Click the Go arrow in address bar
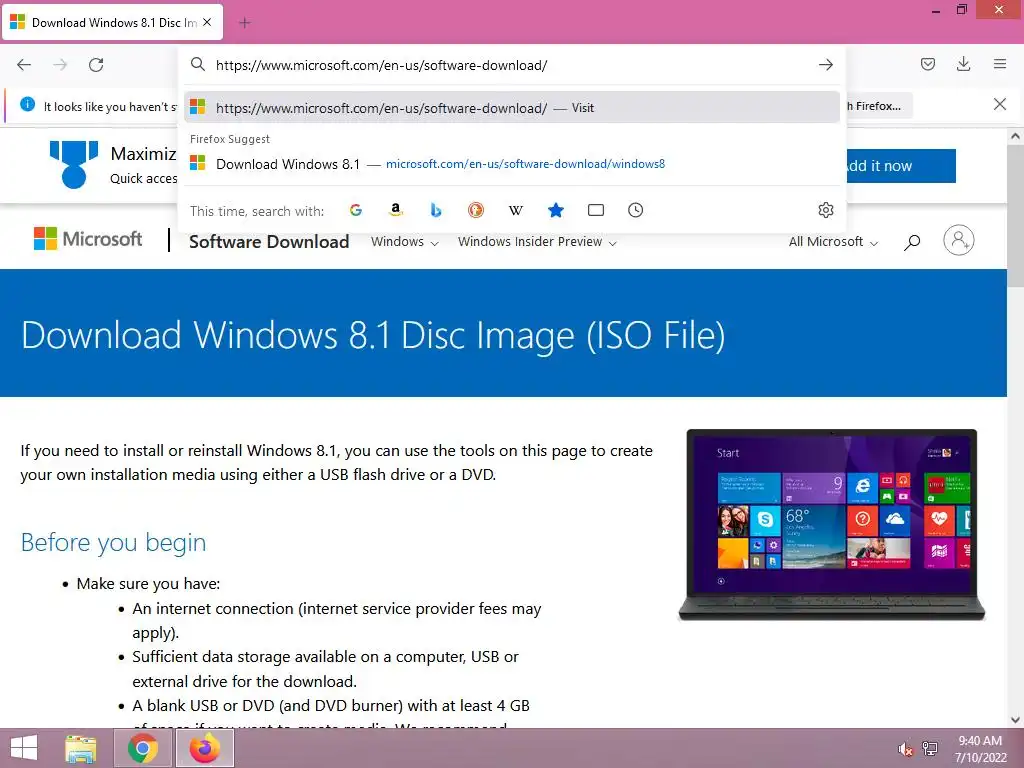 click(825, 65)
